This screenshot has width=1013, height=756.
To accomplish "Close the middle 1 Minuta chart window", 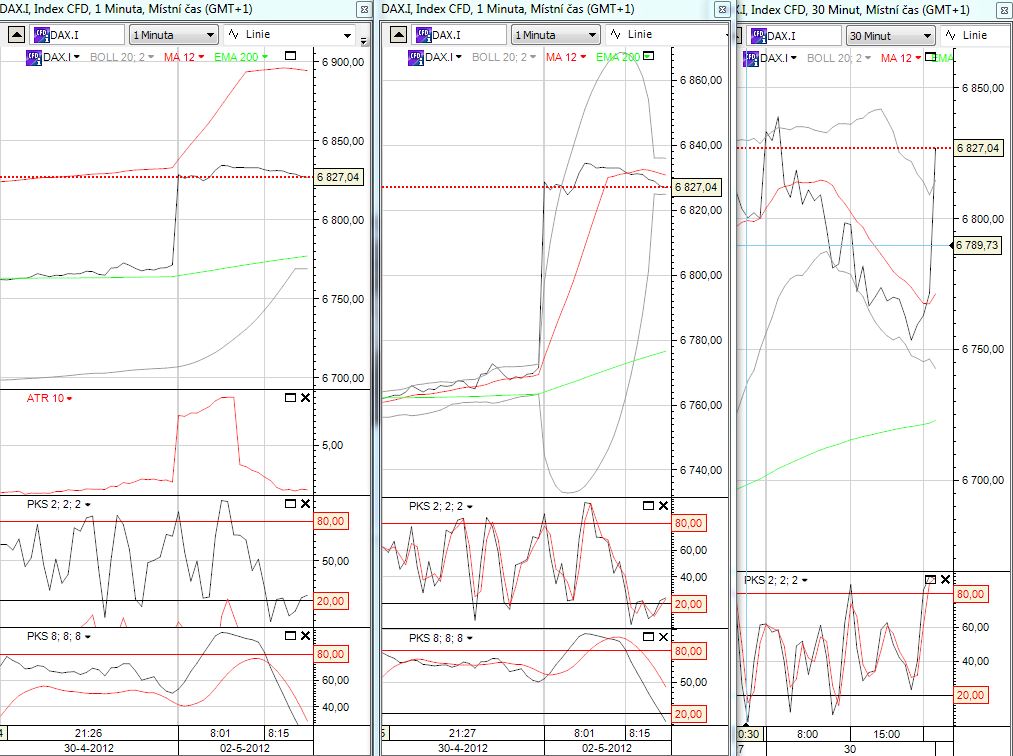I will tap(722, 10).
